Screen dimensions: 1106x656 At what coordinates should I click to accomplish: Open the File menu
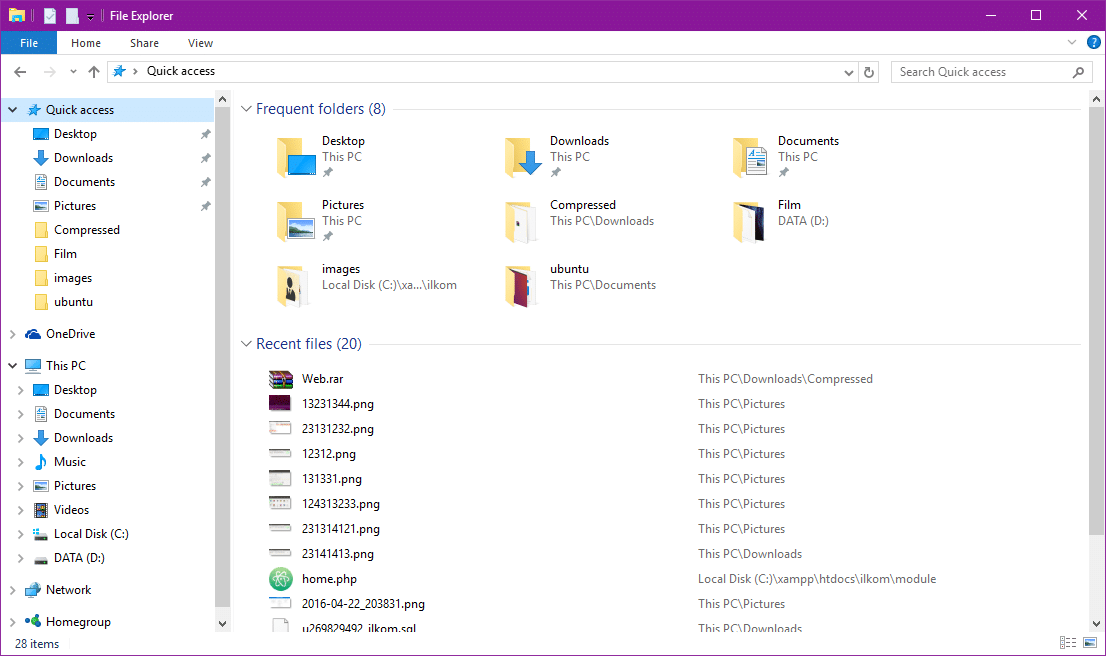(29, 43)
